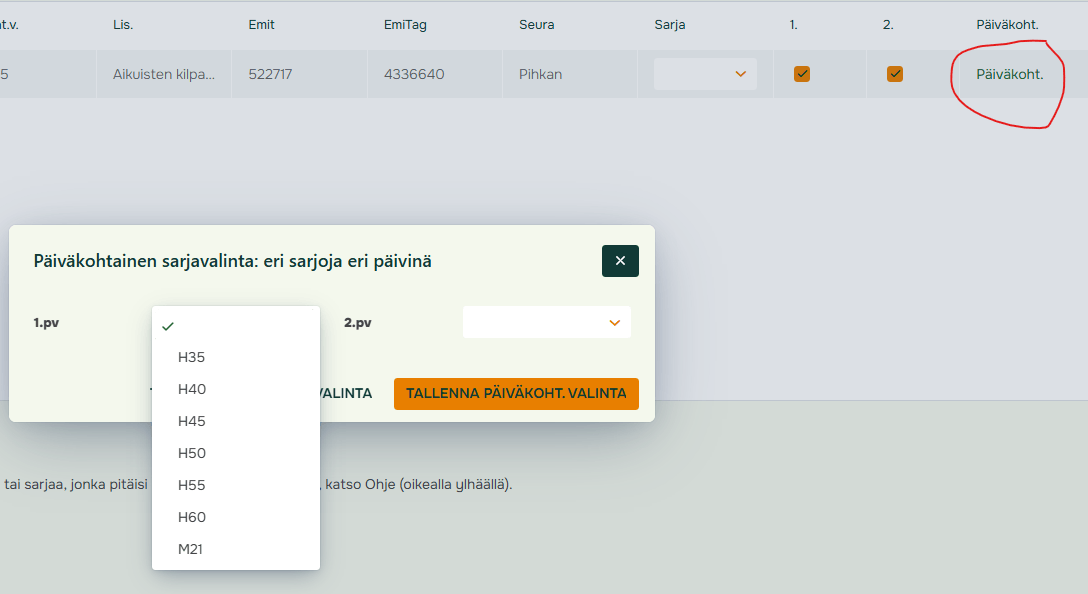
Task: Expand the 2.pv series dropdown
Action: [x=546, y=322]
